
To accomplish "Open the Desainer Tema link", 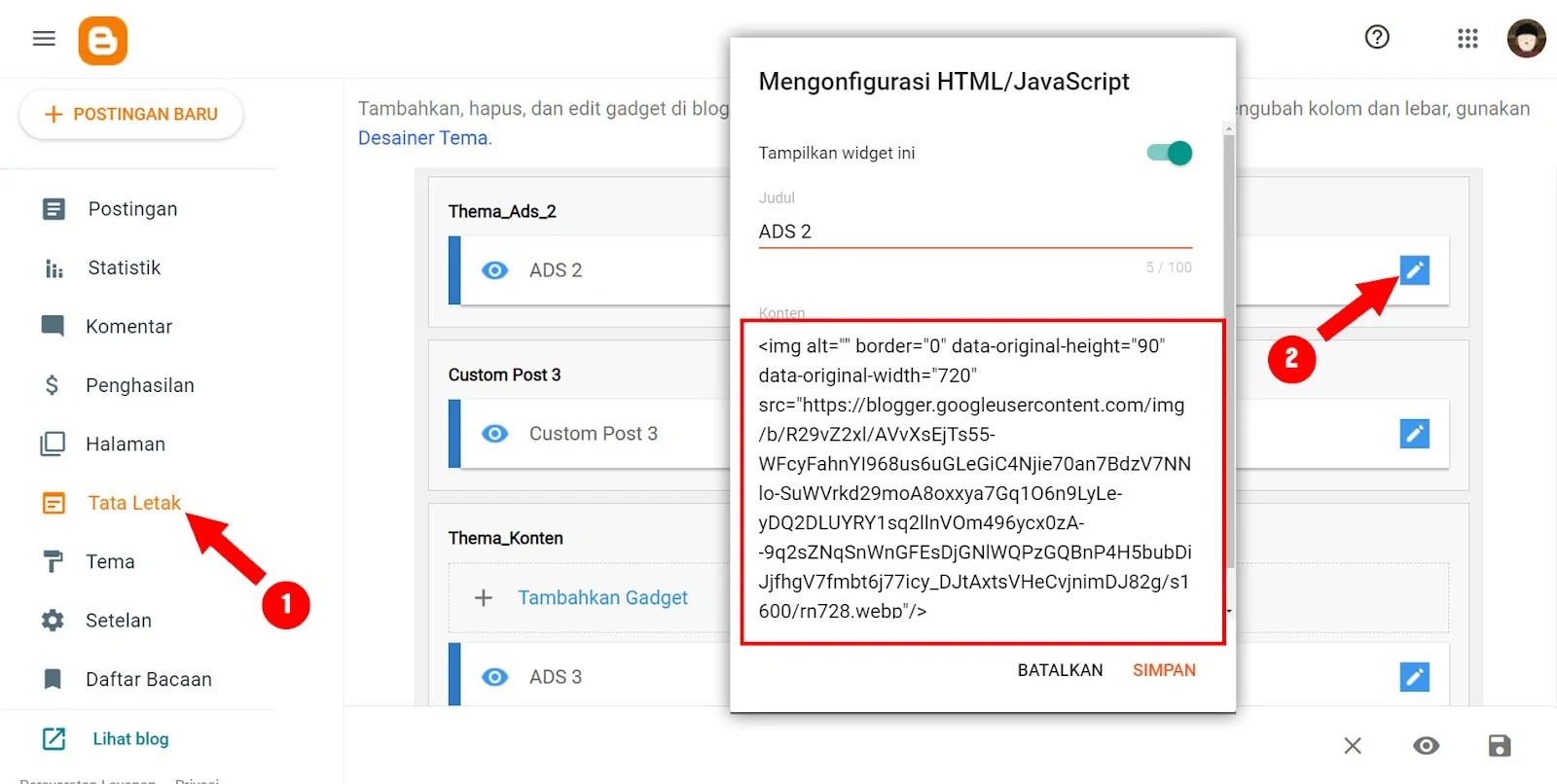I will (x=425, y=138).
